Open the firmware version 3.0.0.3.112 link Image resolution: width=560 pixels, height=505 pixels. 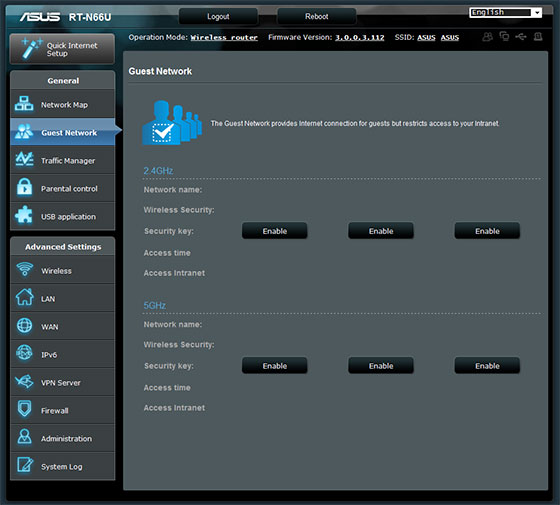[x=360, y=38]
